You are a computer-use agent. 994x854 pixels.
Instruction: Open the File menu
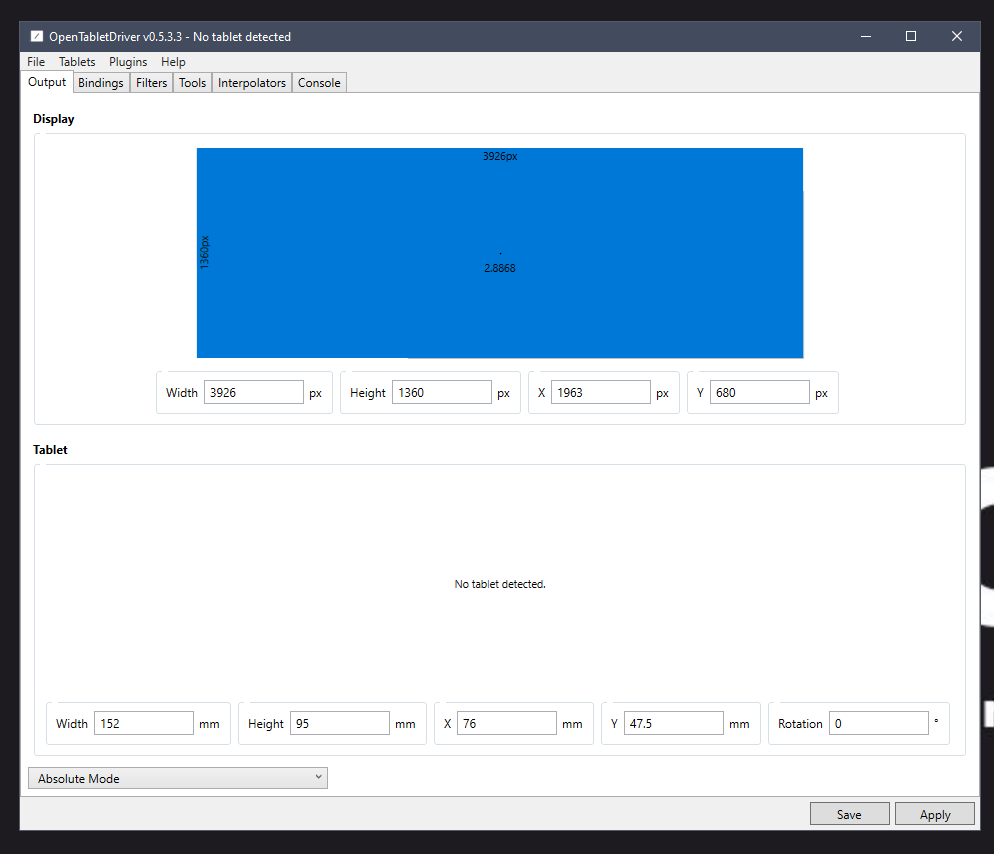point(36,61)
